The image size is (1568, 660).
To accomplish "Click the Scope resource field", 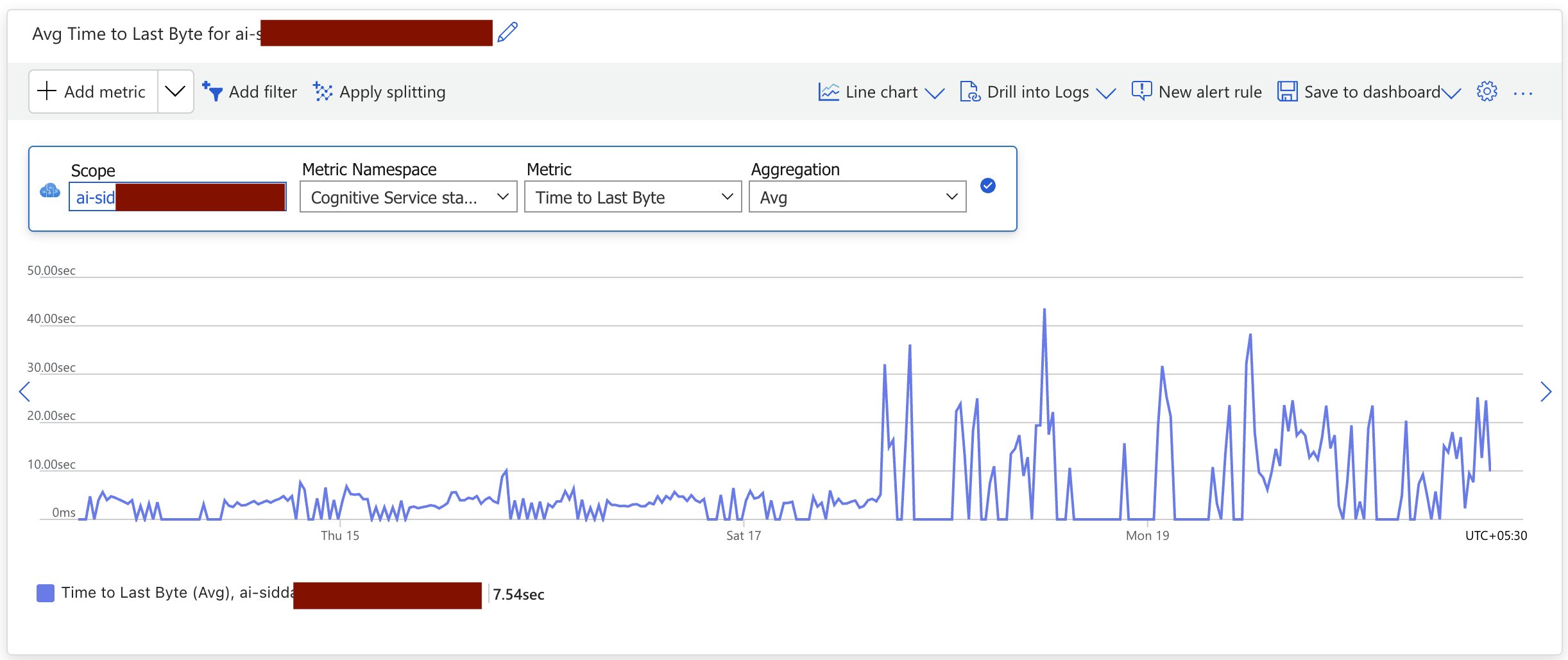I will tap(178, 197).
